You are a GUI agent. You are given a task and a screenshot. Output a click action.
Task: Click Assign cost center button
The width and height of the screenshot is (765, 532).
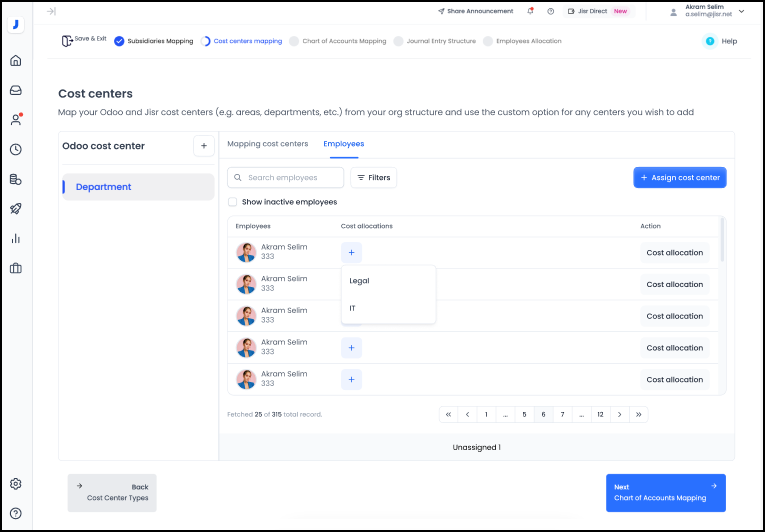(x=679, y=178)
